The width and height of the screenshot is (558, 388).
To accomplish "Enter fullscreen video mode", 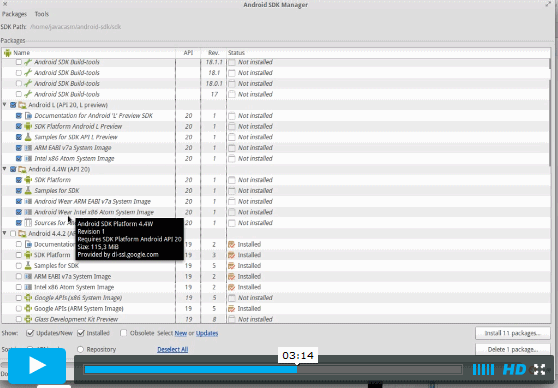I will point(539,369).
